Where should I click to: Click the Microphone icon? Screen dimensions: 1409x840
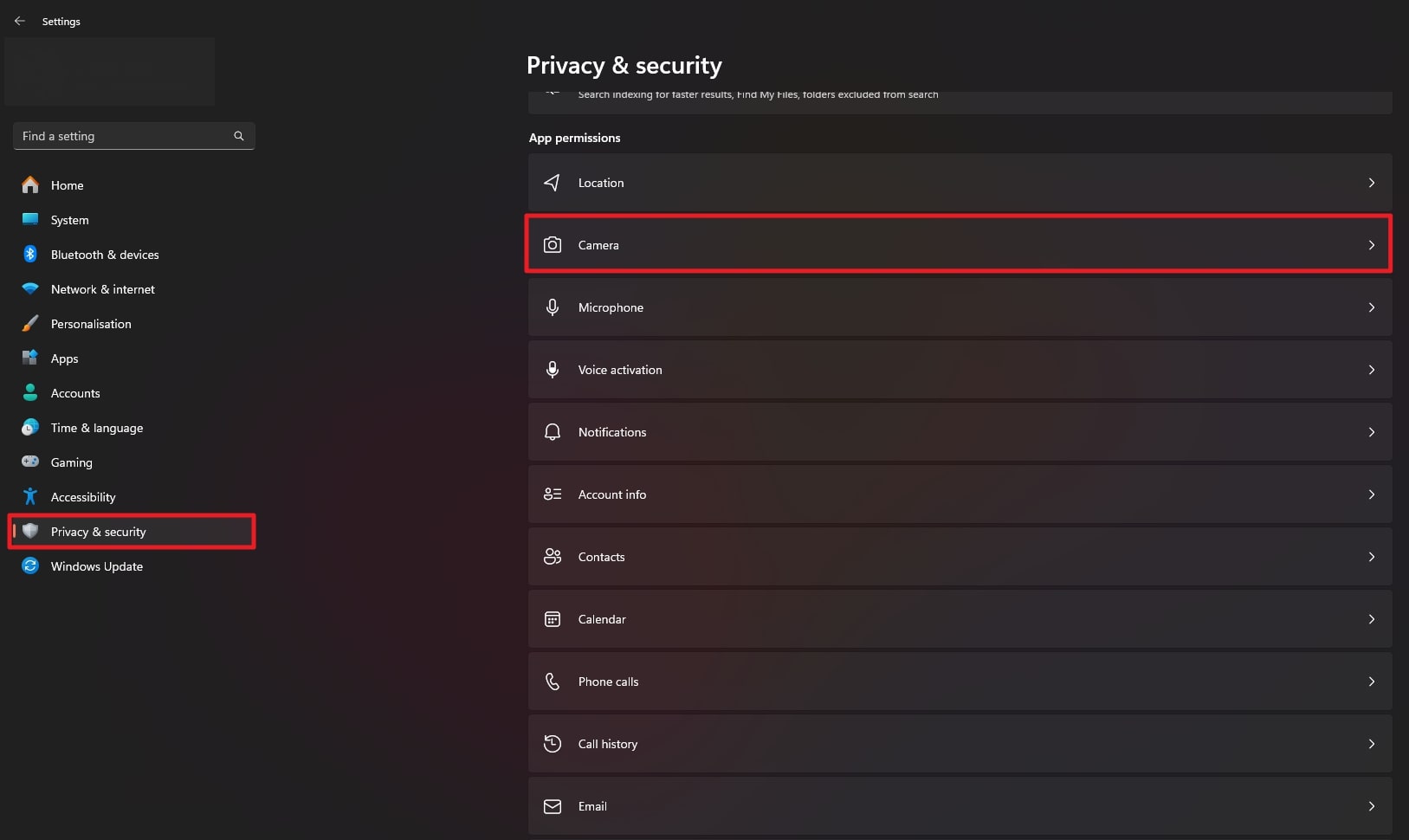(x=553, y=307)
